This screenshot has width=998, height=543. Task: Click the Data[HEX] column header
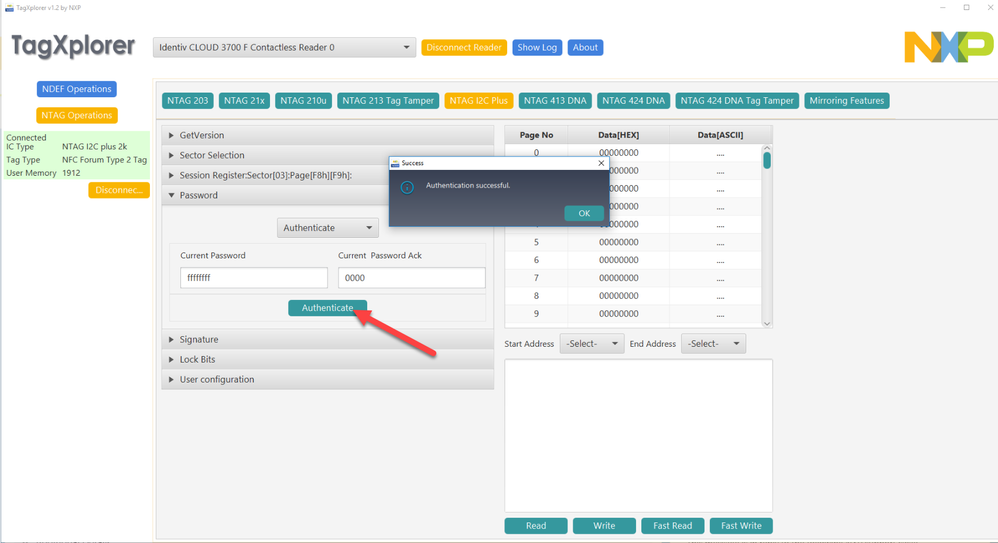click(x=619, y=135)
